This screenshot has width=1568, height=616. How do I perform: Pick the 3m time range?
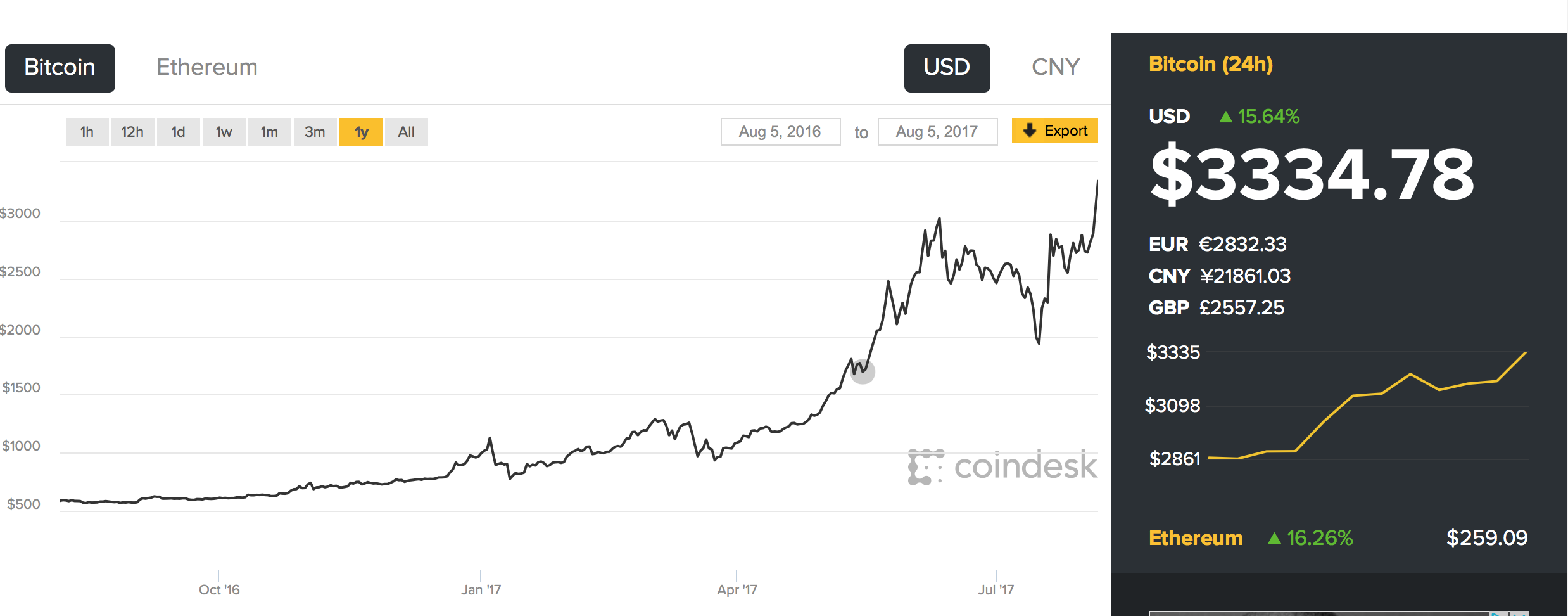pyautogui.click(x=315, y=132)
